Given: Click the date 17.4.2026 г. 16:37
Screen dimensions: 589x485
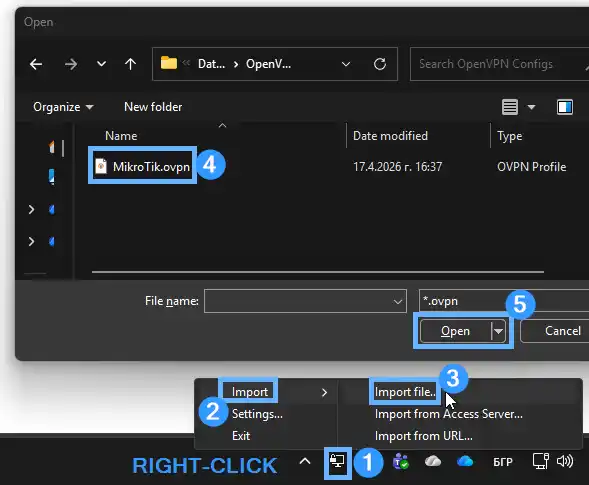Looking at the screenshot, I should (397, 167).
